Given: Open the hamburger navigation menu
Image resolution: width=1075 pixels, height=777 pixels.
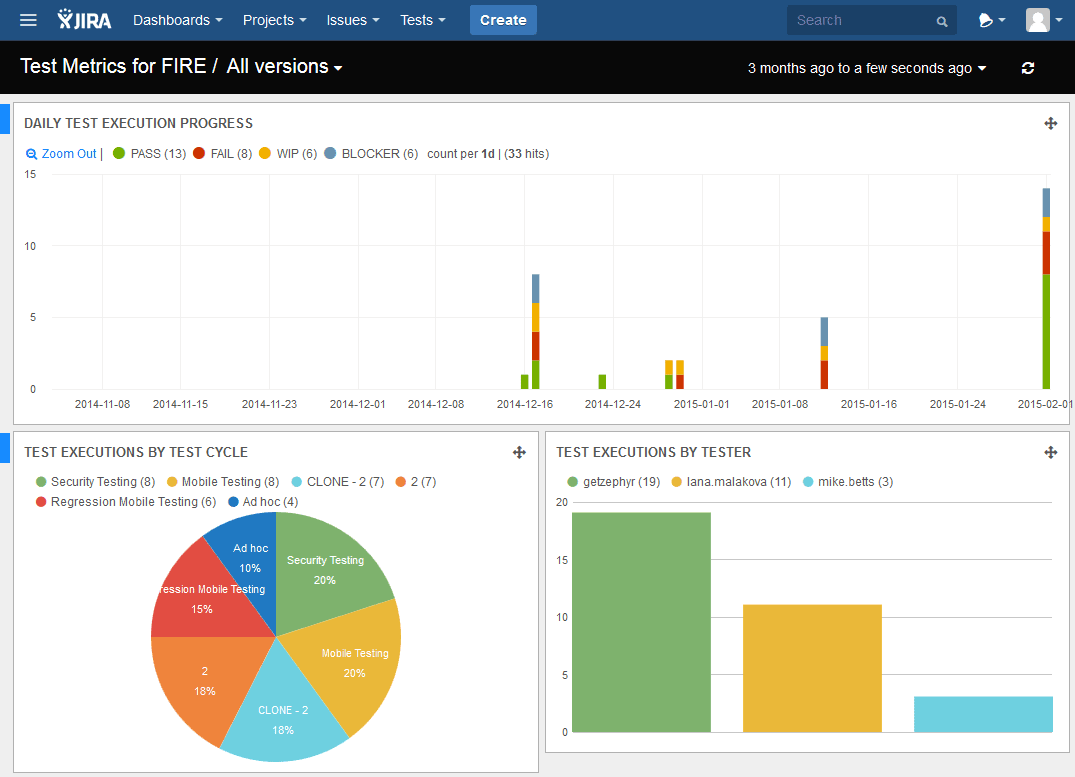Looking at the screenshot, I should [28, 20].
